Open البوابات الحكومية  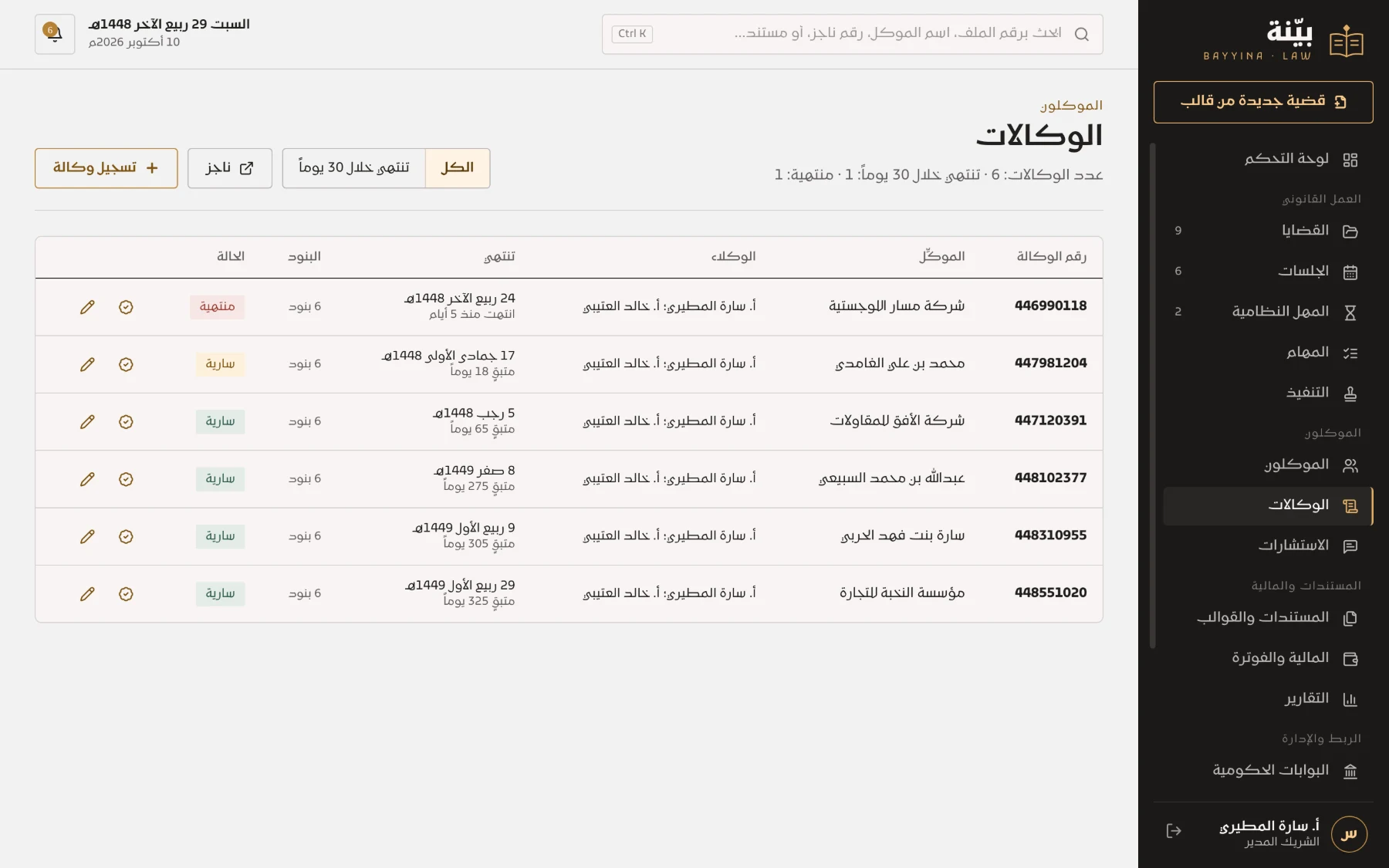pos(1267,770)
